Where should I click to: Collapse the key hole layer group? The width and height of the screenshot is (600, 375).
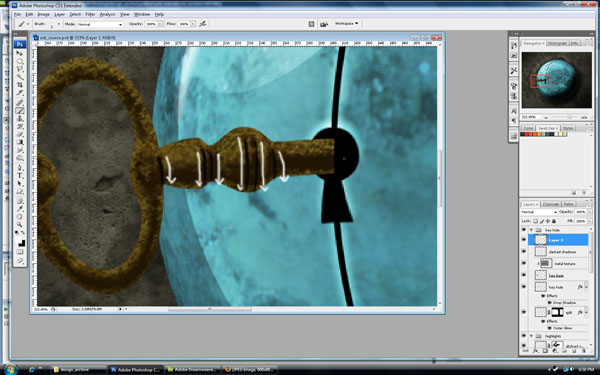(531, 230)
